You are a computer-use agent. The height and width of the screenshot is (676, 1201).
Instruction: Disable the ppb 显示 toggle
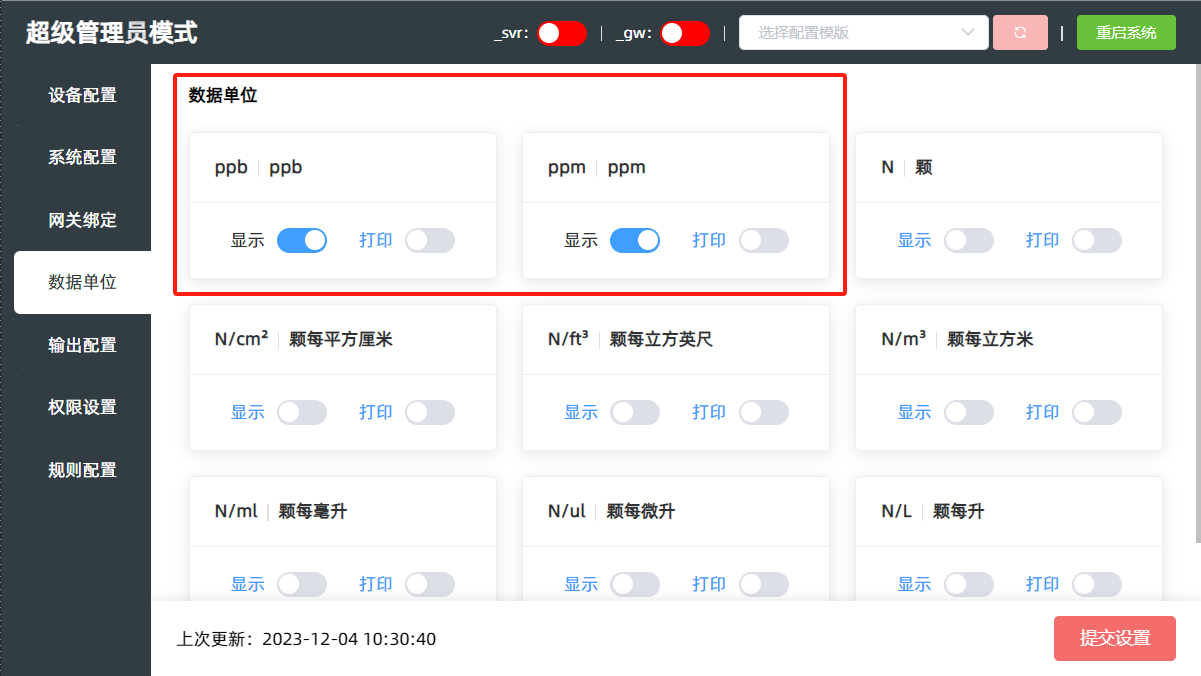302,240
